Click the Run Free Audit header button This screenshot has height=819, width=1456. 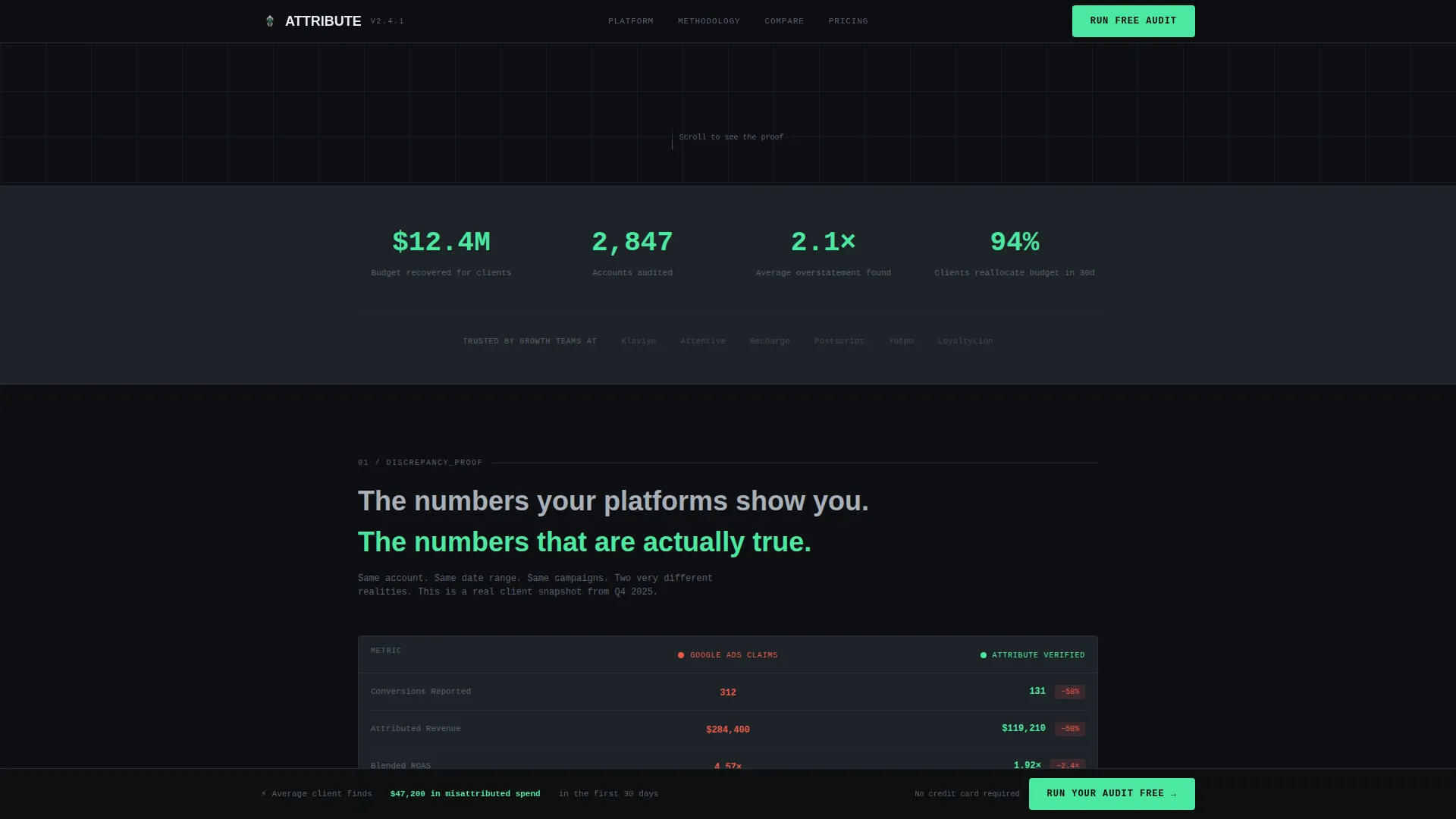pos(1133,21)
